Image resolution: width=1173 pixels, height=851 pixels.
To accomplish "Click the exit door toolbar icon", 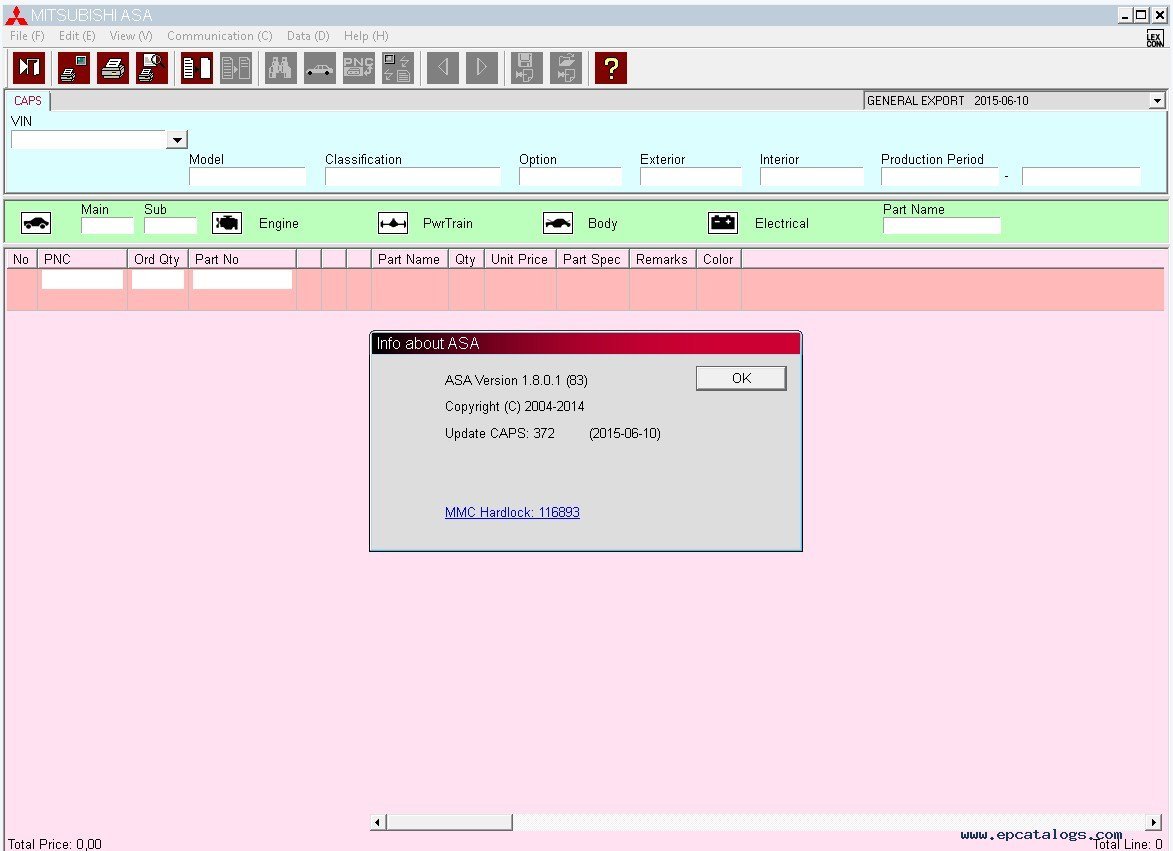I will click(x=29, y=68).
